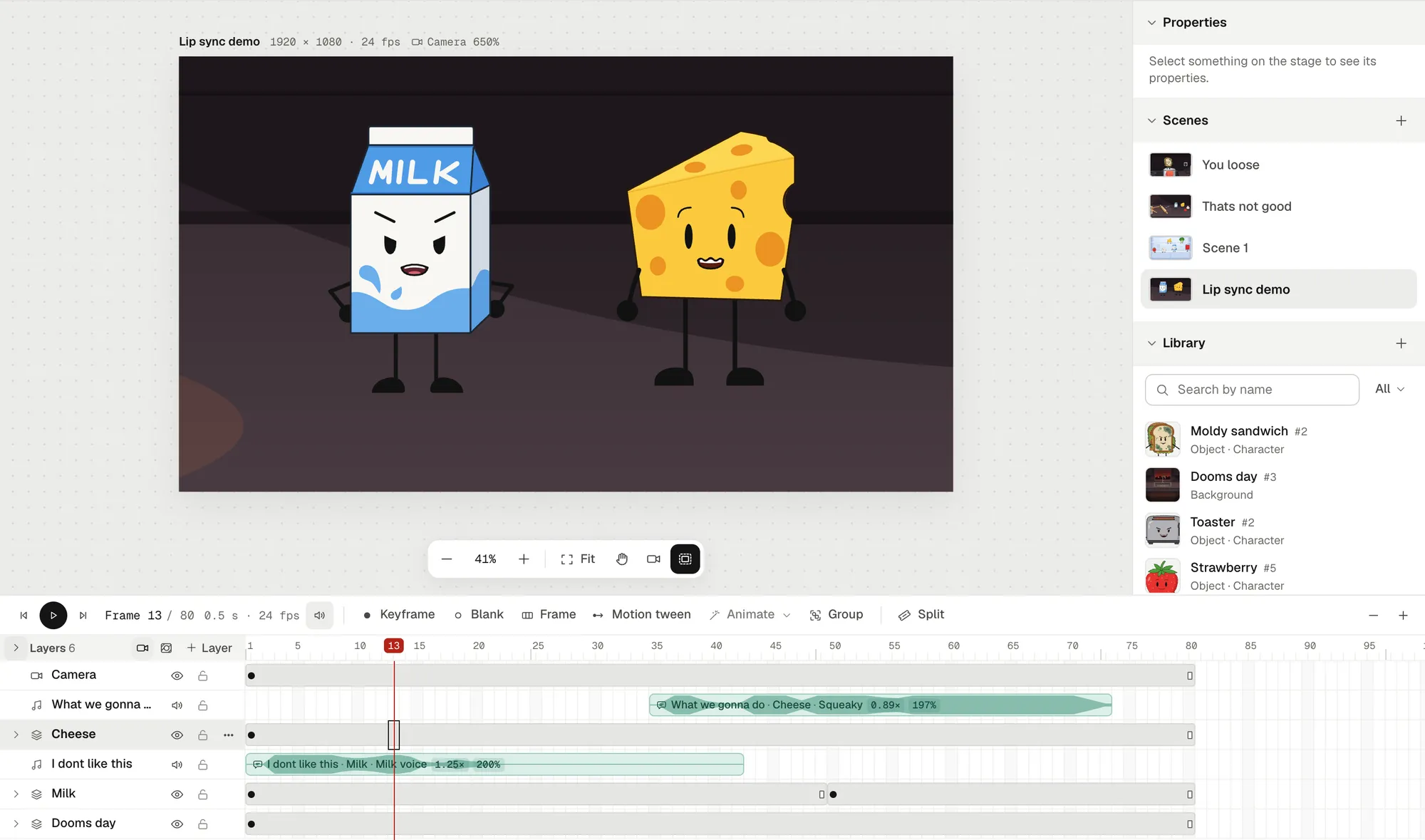Open Cheese layer more options

(x=229, y=735)
